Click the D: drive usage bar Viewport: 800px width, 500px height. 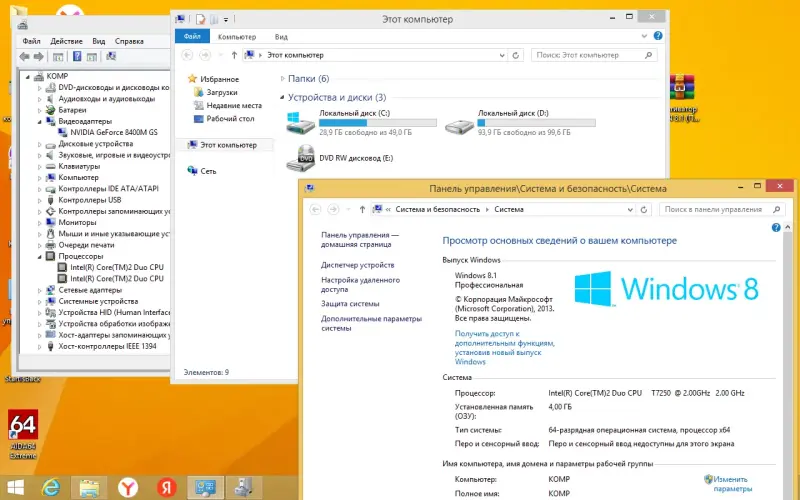[x=536, y=123]
